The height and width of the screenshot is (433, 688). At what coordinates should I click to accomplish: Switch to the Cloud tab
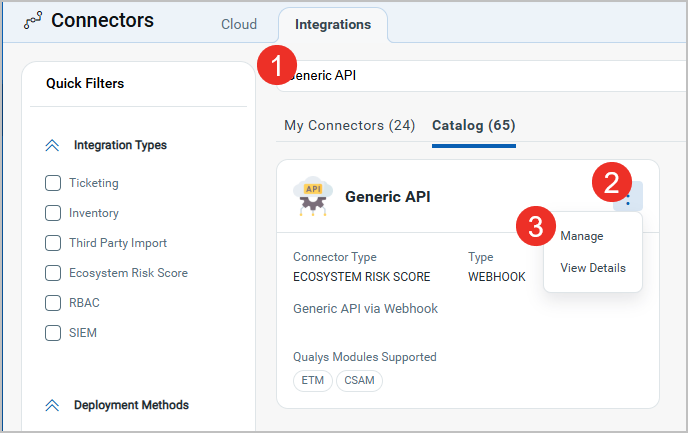(x=239, y=24)
